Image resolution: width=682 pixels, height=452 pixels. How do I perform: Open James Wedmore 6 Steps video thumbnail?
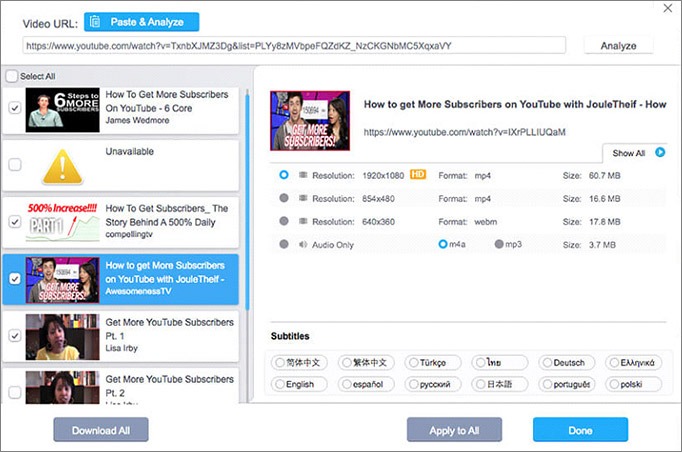(x=62, y=110)
